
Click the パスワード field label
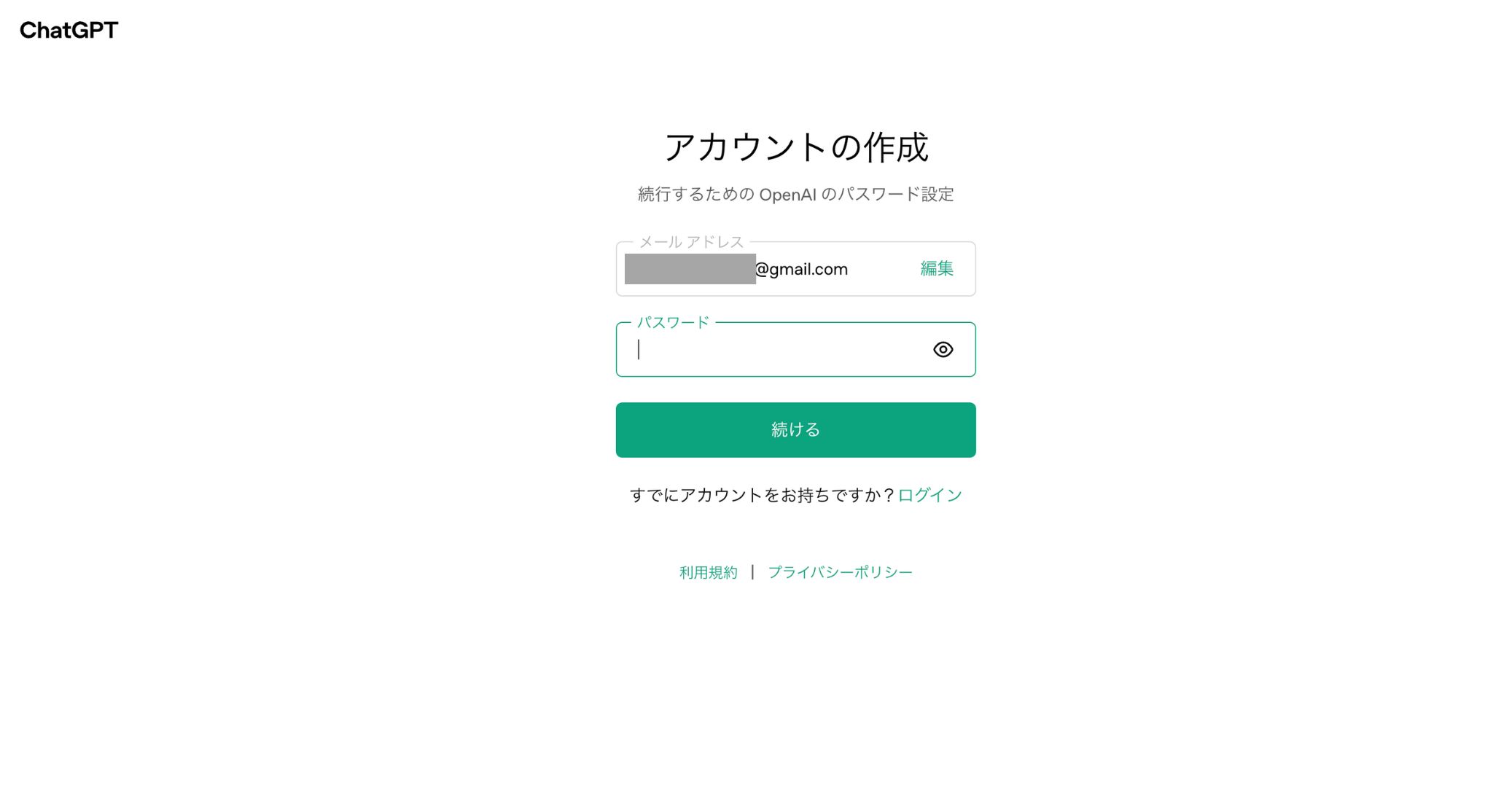coord(673,322)
